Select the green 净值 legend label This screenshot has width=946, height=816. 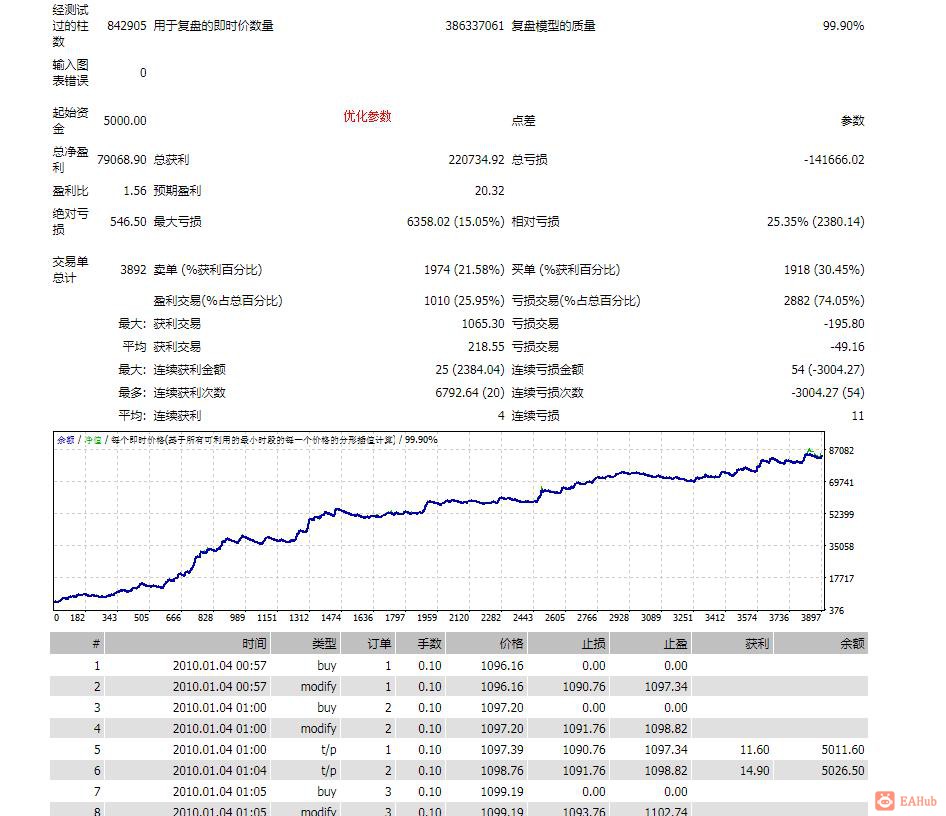[x=94, y=438]
